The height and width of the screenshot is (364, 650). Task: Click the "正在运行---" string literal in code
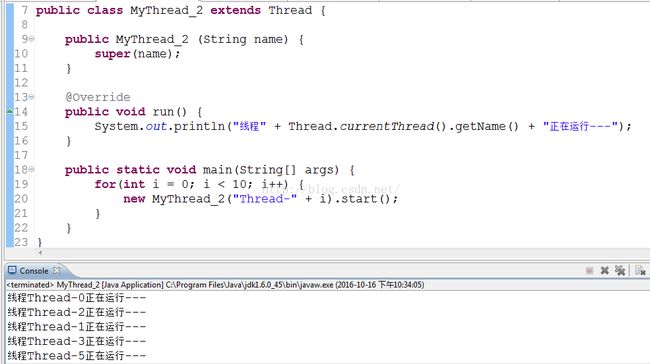pos(580,126)
